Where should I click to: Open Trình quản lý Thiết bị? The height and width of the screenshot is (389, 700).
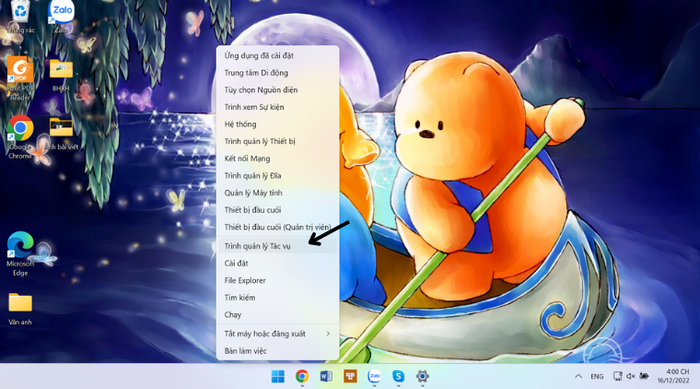278,141
